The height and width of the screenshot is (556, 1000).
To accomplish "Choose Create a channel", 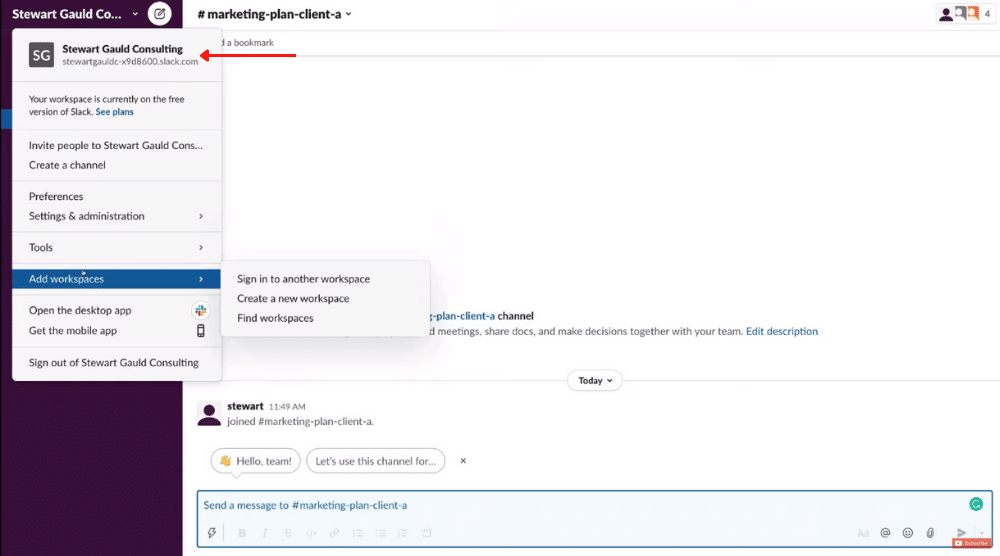I will pyautogui.click(x=115, y=165).
